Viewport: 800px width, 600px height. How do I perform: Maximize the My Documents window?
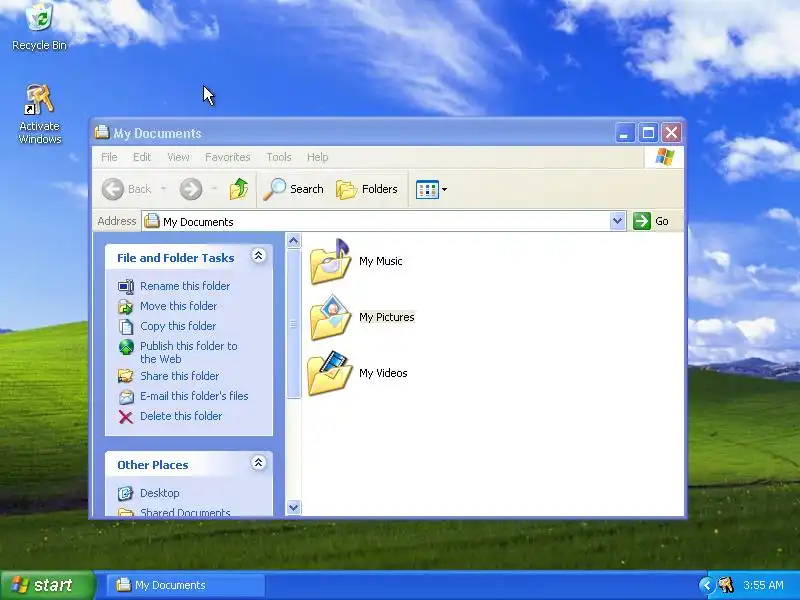pos(648,133)
